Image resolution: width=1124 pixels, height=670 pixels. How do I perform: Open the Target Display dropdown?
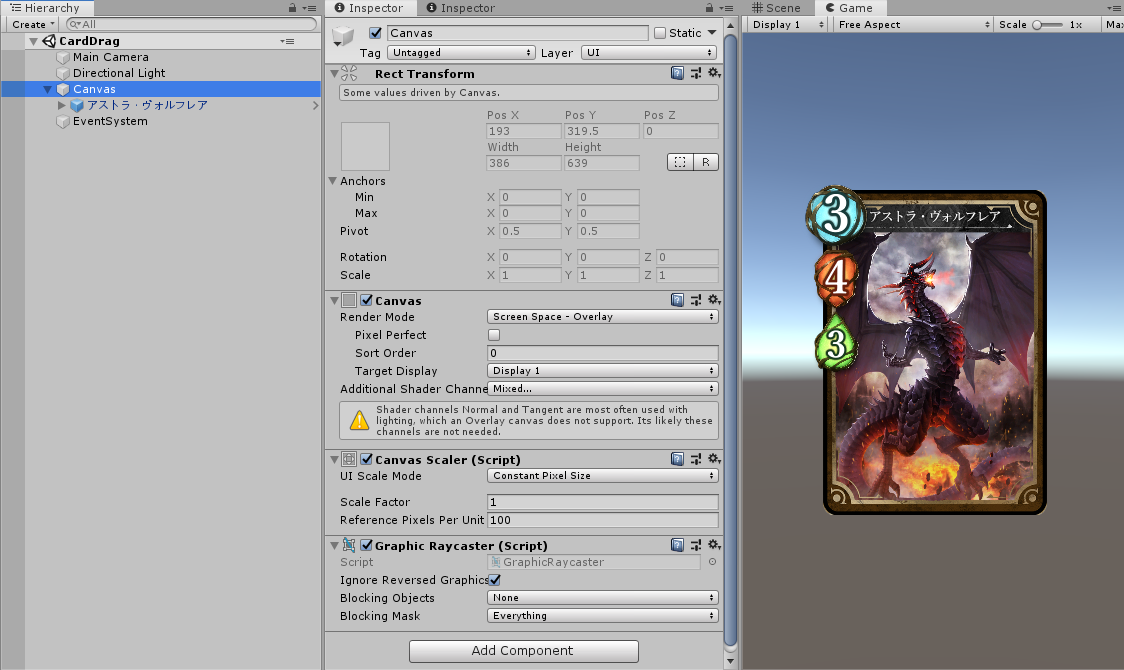[603, 370]
